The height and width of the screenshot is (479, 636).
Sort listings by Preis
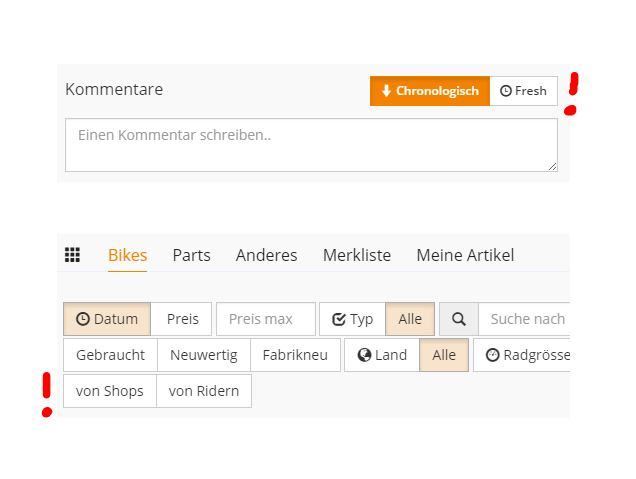click(x=181, y=319)
